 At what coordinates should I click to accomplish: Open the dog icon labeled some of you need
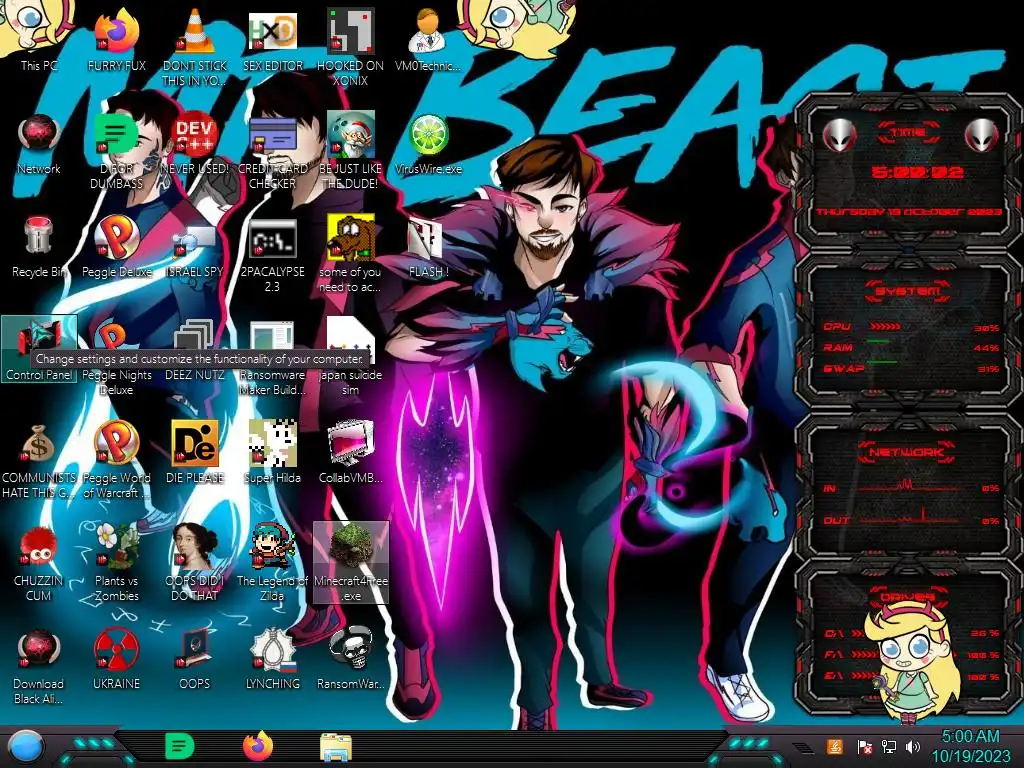click(351, 253)
